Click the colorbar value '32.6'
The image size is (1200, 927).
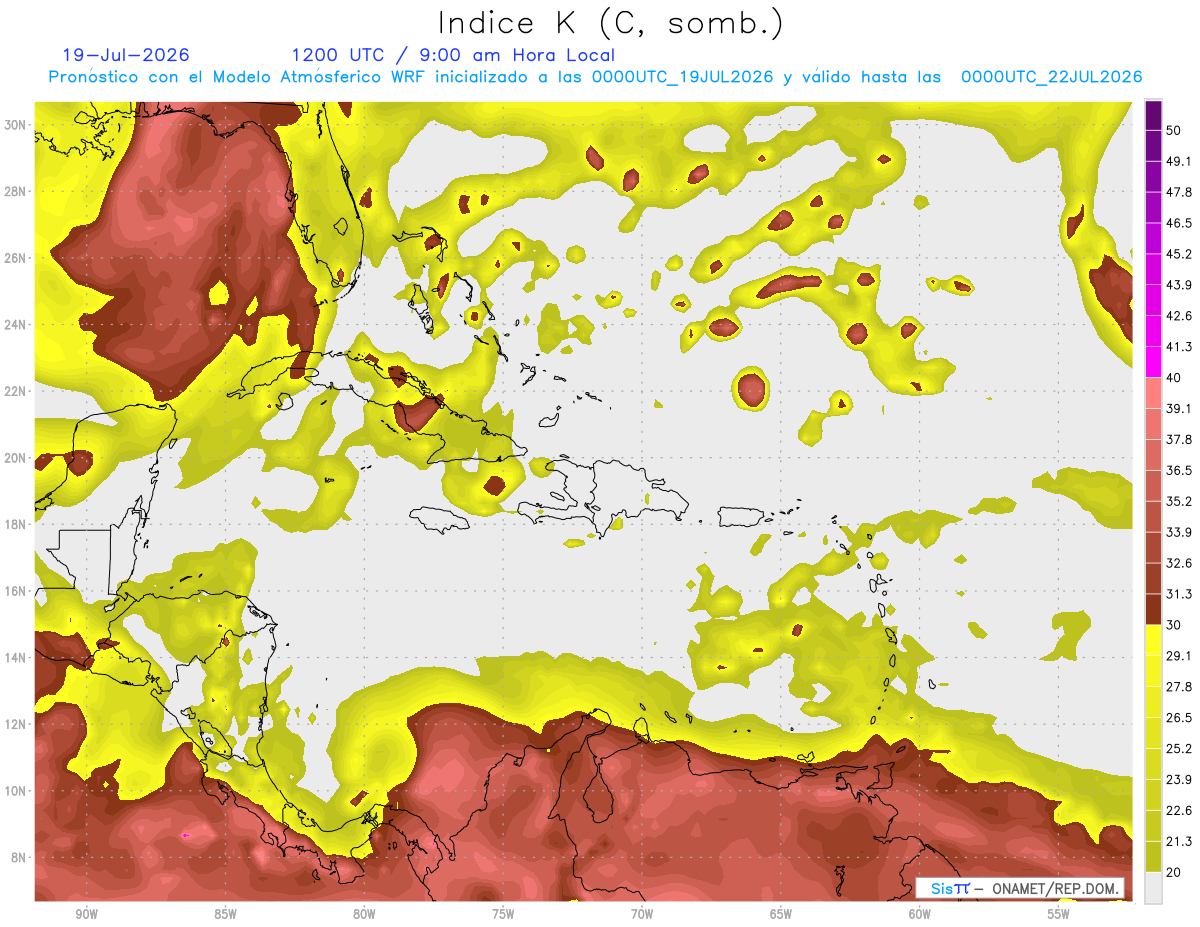click(1179, 563)
